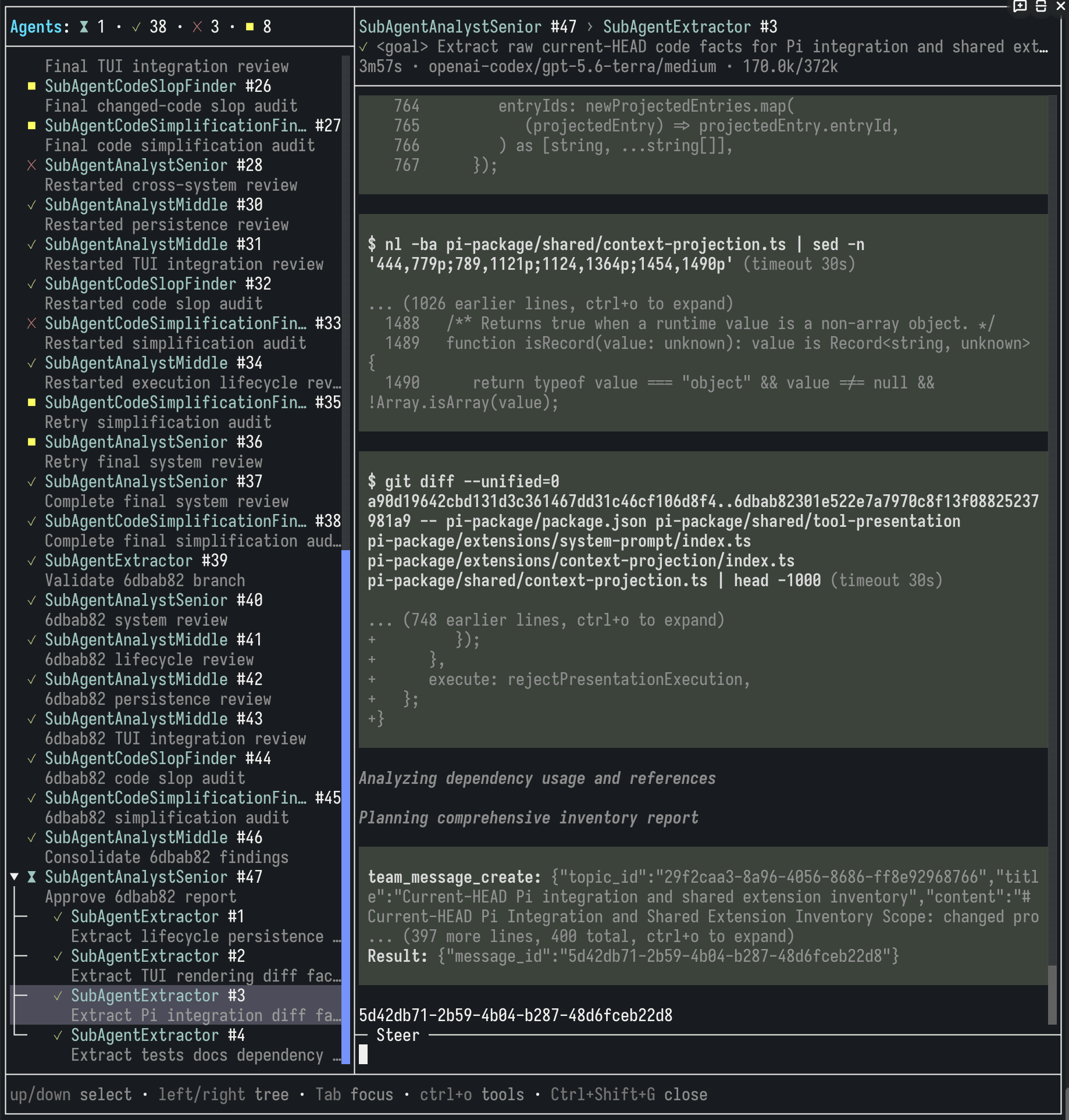Image resolution: width=1069 pixels, height=1120 pixels.
Task: Click yellow square status beside SubAgentCodeSimplificationFin… #35
Action: (x=31, y=402)
